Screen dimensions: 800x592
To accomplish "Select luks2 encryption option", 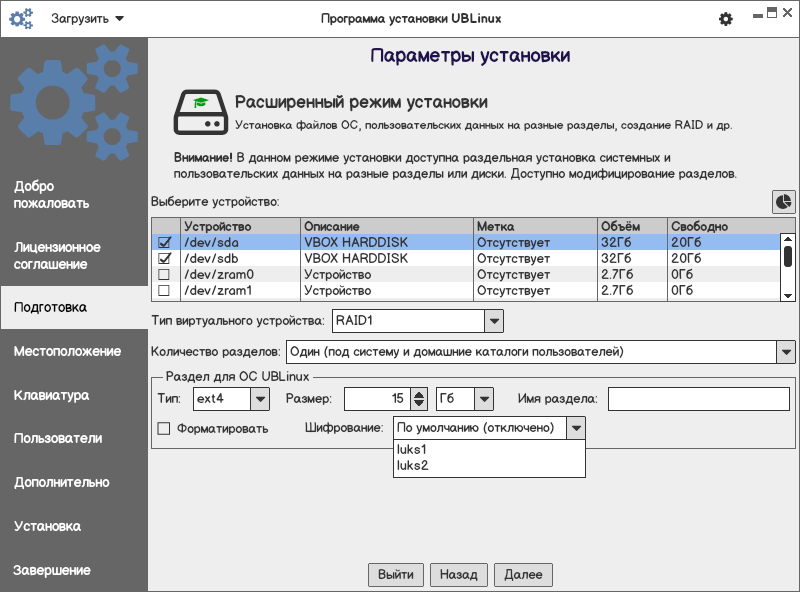I will (411, 465).
